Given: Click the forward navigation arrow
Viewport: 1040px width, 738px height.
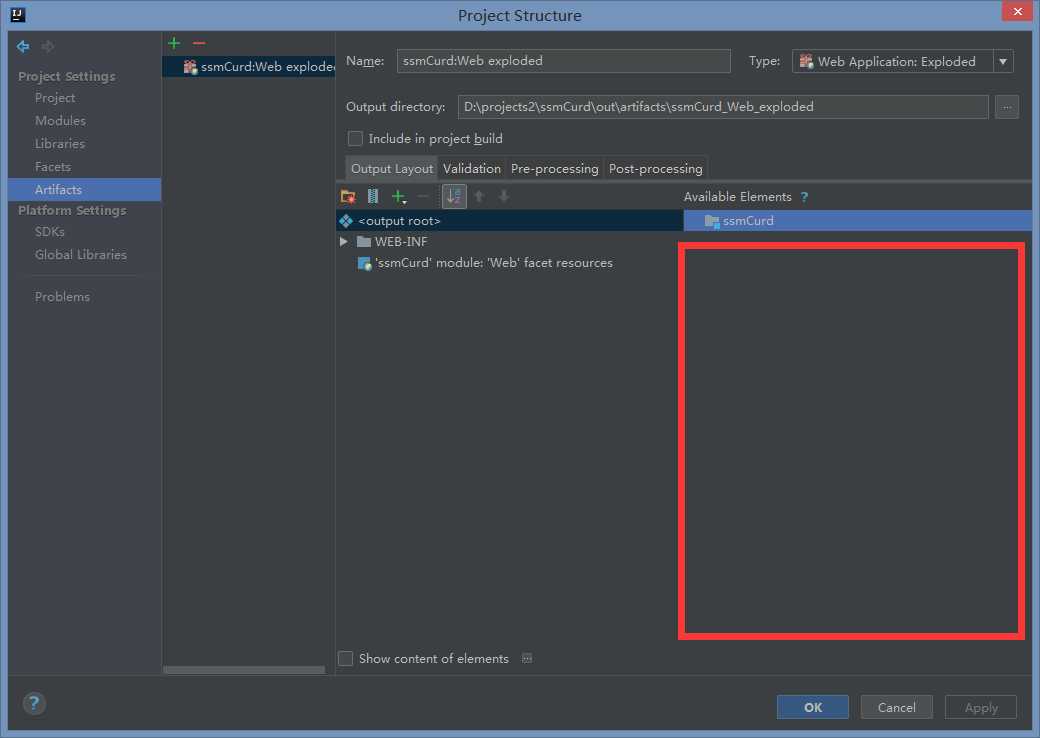Looking at the screenshot, I should tap(48, 46).
